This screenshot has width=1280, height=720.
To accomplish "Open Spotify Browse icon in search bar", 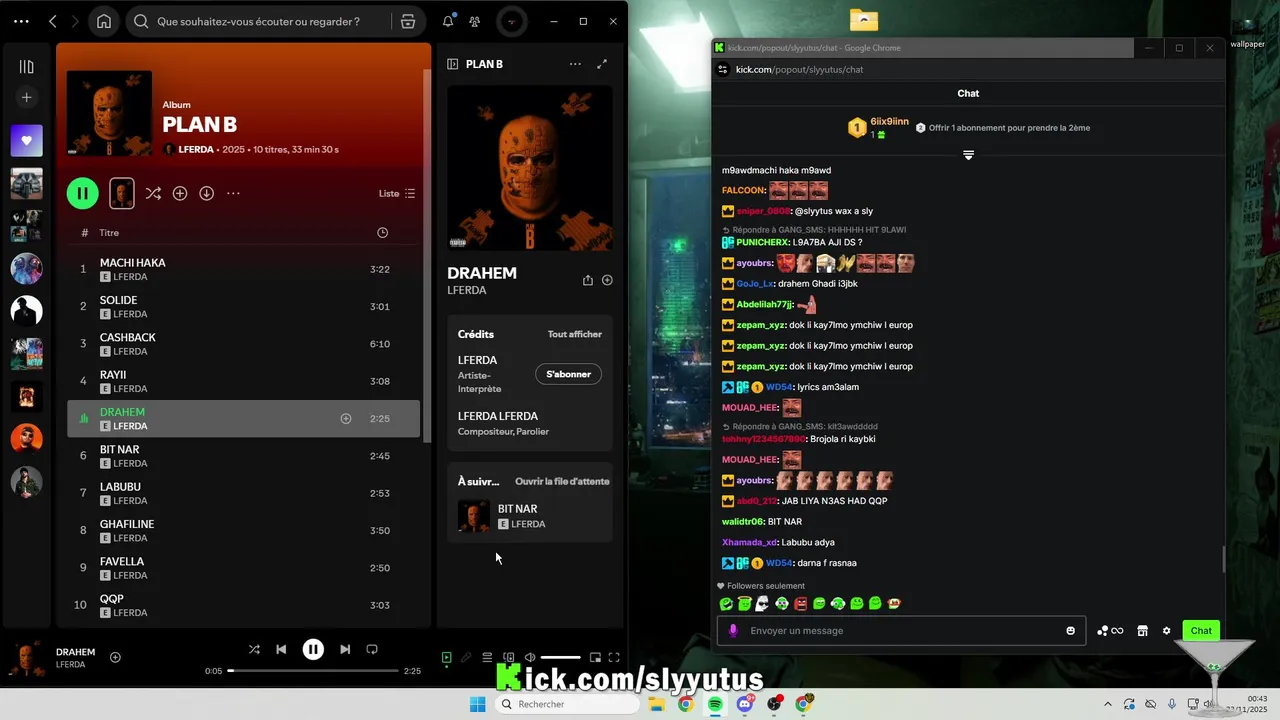I will click(x=408, y=21).
